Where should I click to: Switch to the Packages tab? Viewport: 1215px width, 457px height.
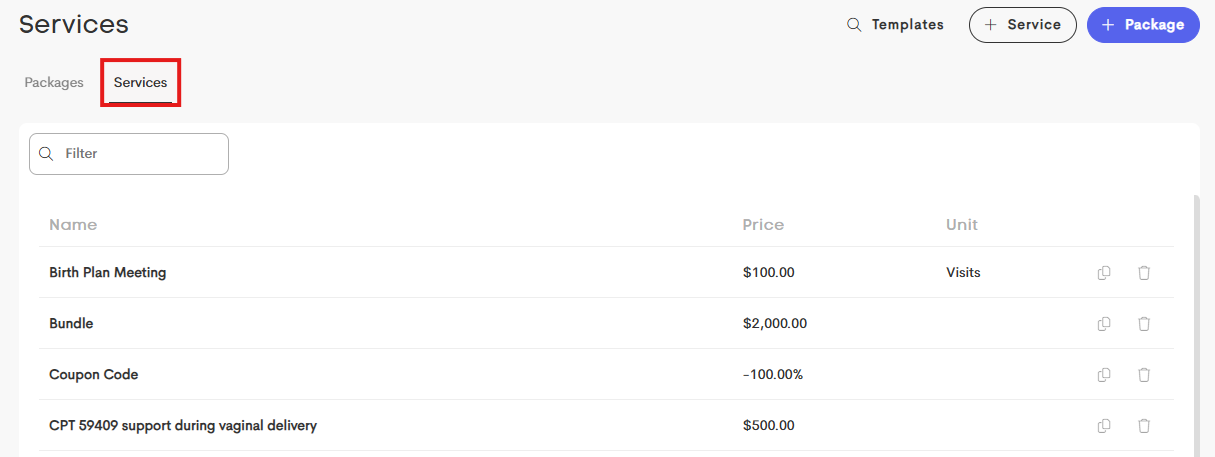(x=54, y=83)
